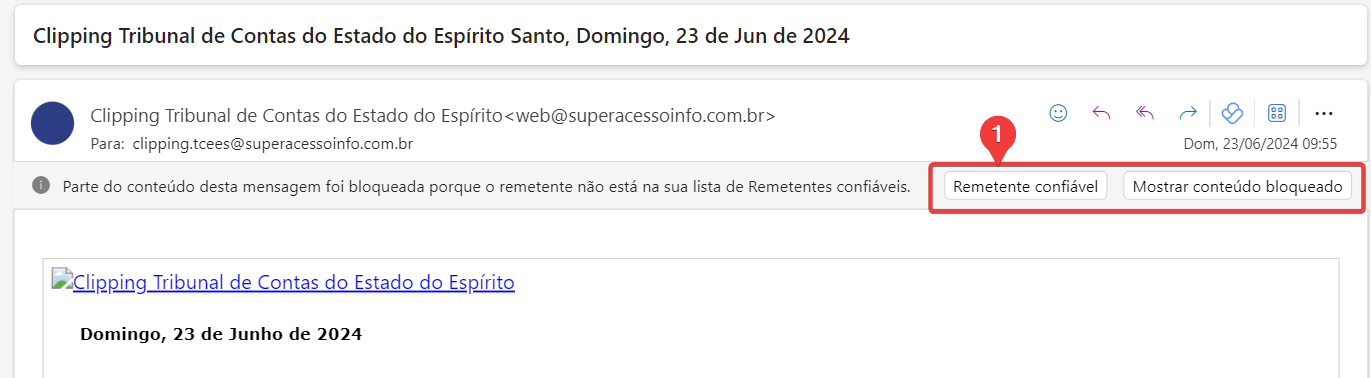The height and width of the screenshot is (378, 1371).
Task: Show blocked content with Mostrar conteúdo bloqueado
Action: 1237,186
